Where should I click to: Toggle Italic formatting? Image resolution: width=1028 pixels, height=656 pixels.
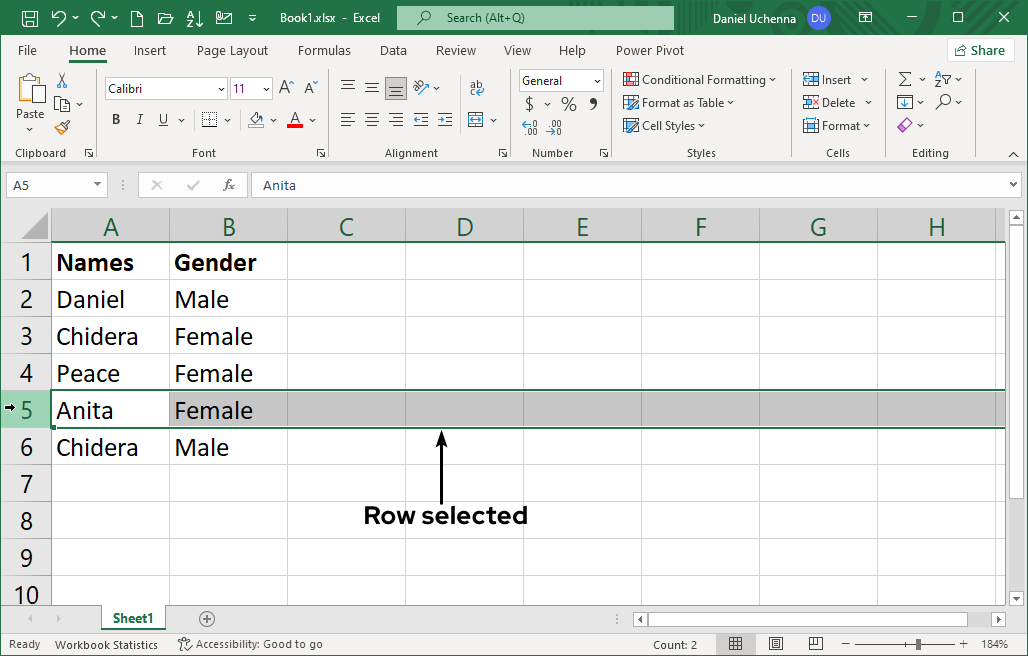pos(140,120)
